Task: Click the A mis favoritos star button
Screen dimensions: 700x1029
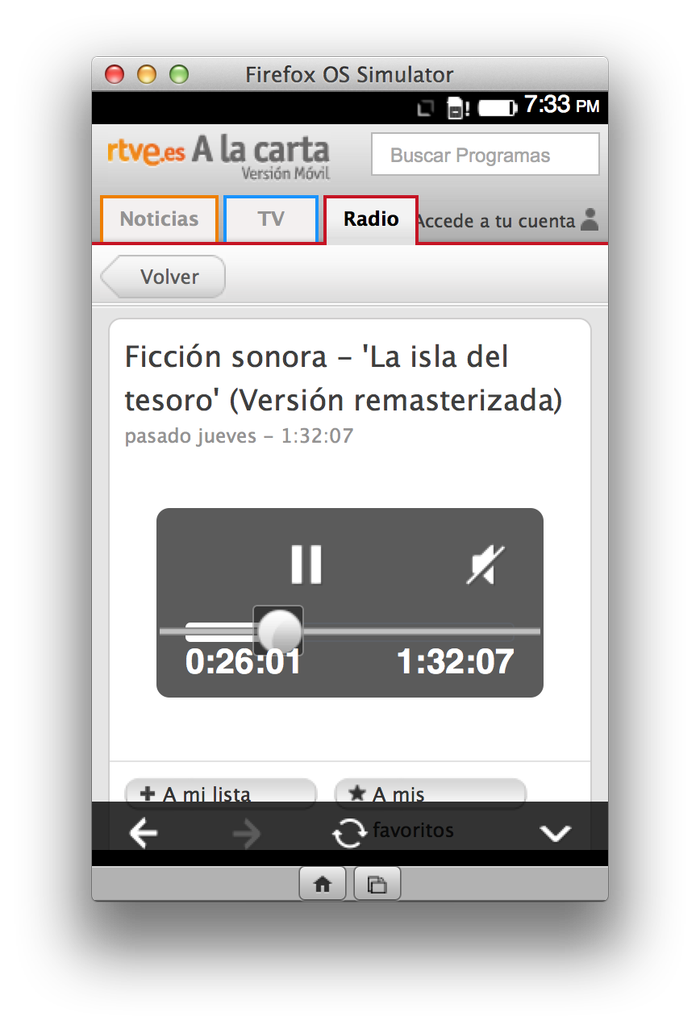Action: pyautogui.click(x=430, y=793)
